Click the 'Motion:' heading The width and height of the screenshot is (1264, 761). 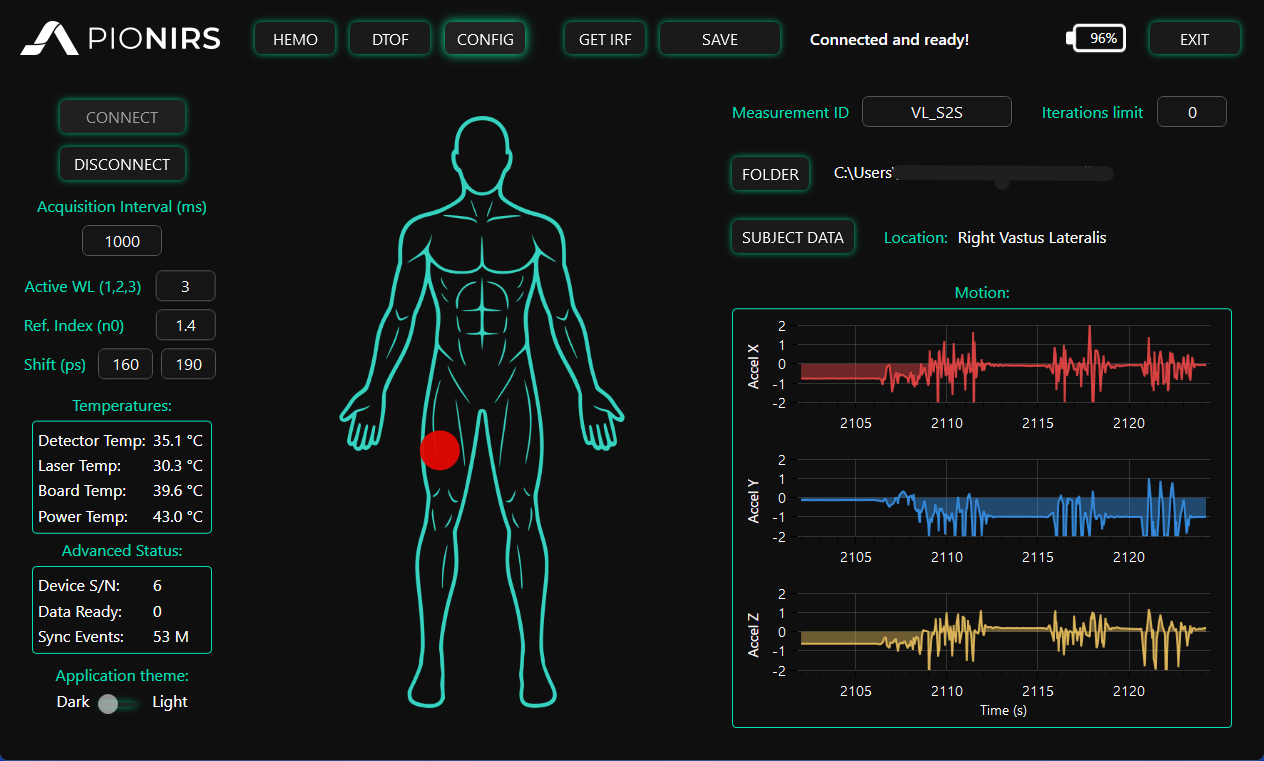(x=982, y=292)
